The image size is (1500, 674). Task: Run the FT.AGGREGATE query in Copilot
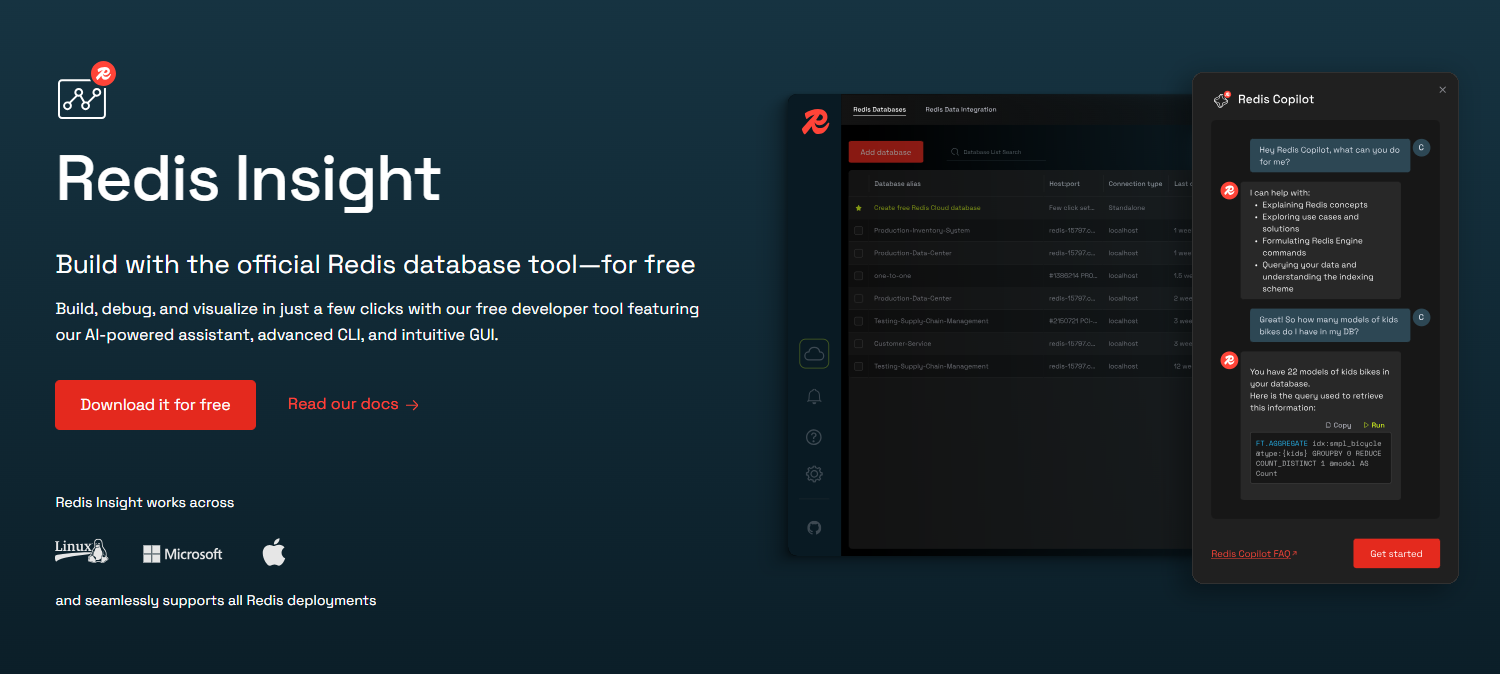point(1375,425)
